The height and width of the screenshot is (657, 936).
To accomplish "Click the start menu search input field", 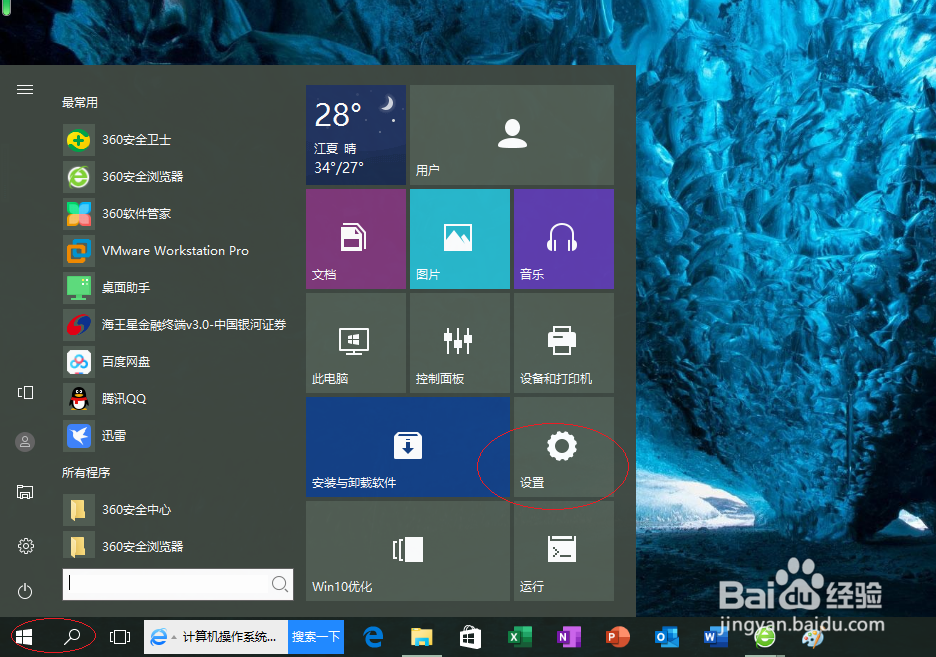I will pos(178,584).
